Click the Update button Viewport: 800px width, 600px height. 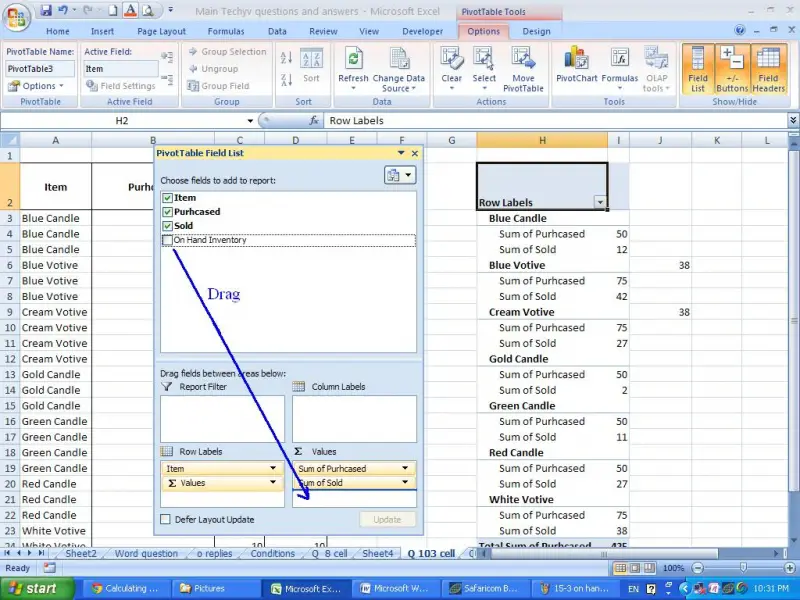387,519
